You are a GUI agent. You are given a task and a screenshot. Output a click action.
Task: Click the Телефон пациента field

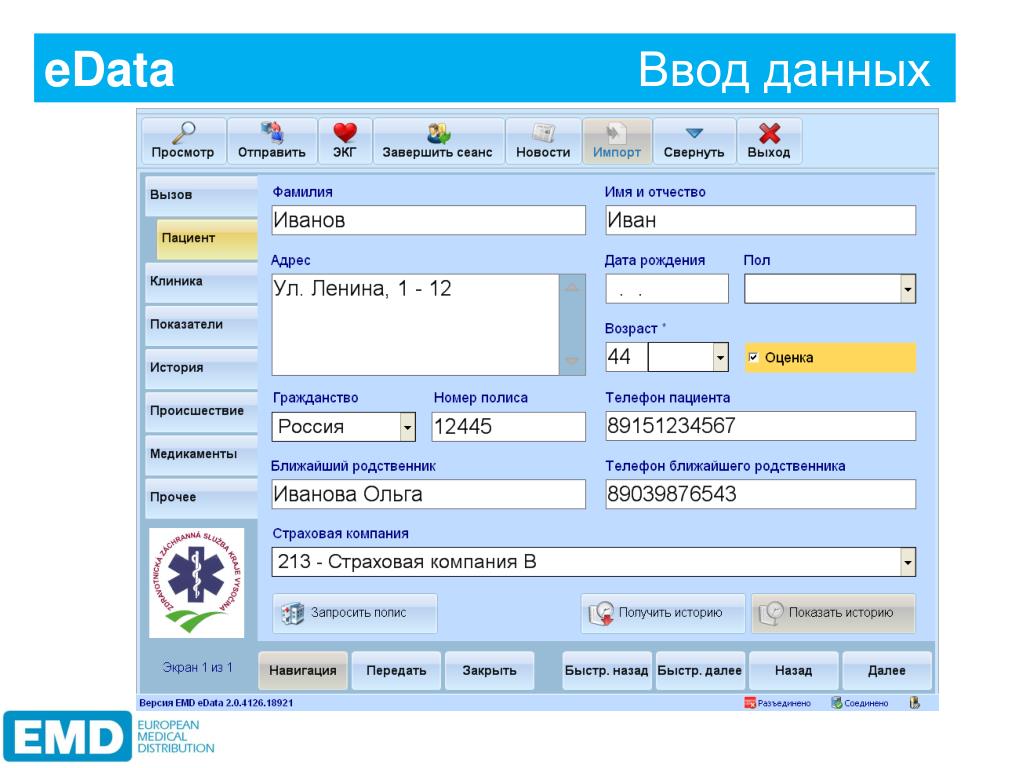pyautogui.click(x=760, y=426)
